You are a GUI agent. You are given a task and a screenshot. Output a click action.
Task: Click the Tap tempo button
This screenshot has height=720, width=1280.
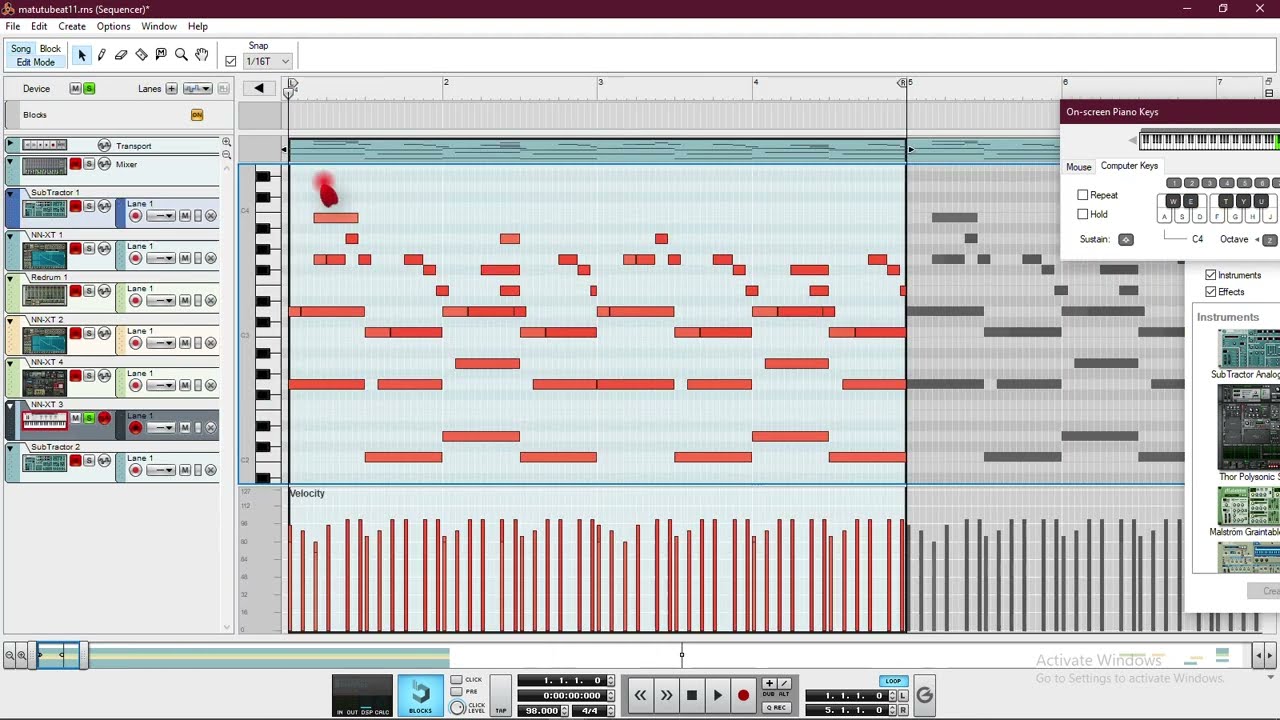click(x=500, y=696)
